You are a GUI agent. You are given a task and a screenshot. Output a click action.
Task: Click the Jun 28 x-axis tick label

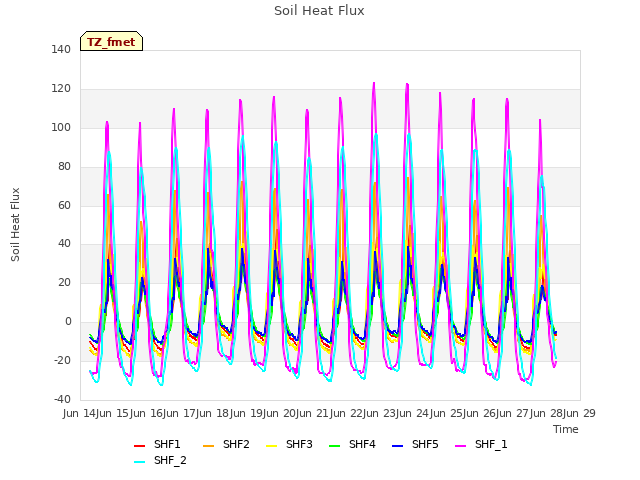point(547,413)
